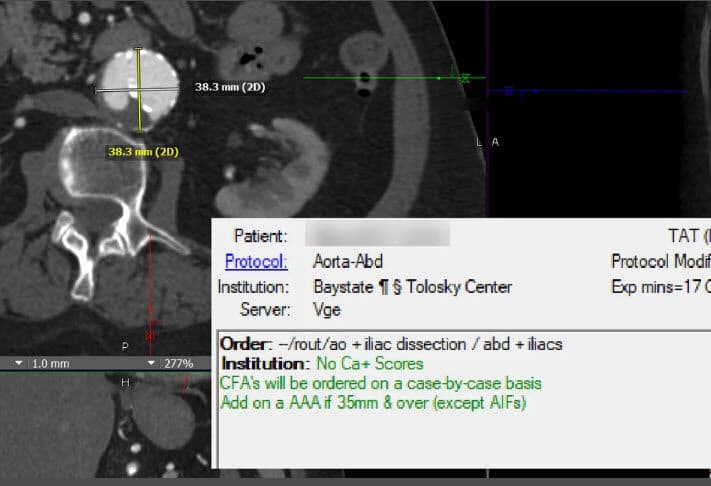Select the Vge server value
The height and width of the screenshot is (486, 711).
click(326, 310)
